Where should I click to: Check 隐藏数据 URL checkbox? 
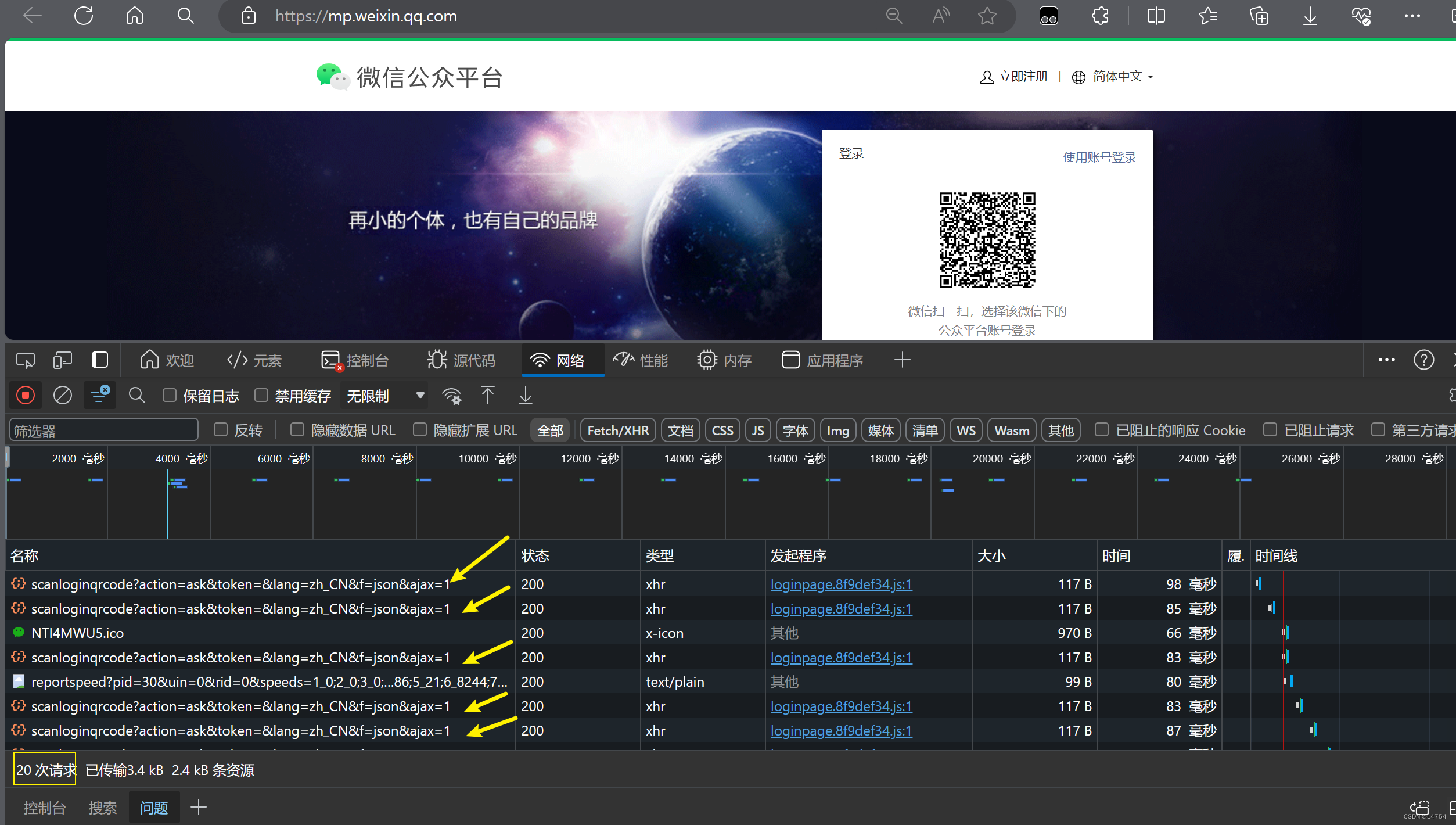(297, 430)
